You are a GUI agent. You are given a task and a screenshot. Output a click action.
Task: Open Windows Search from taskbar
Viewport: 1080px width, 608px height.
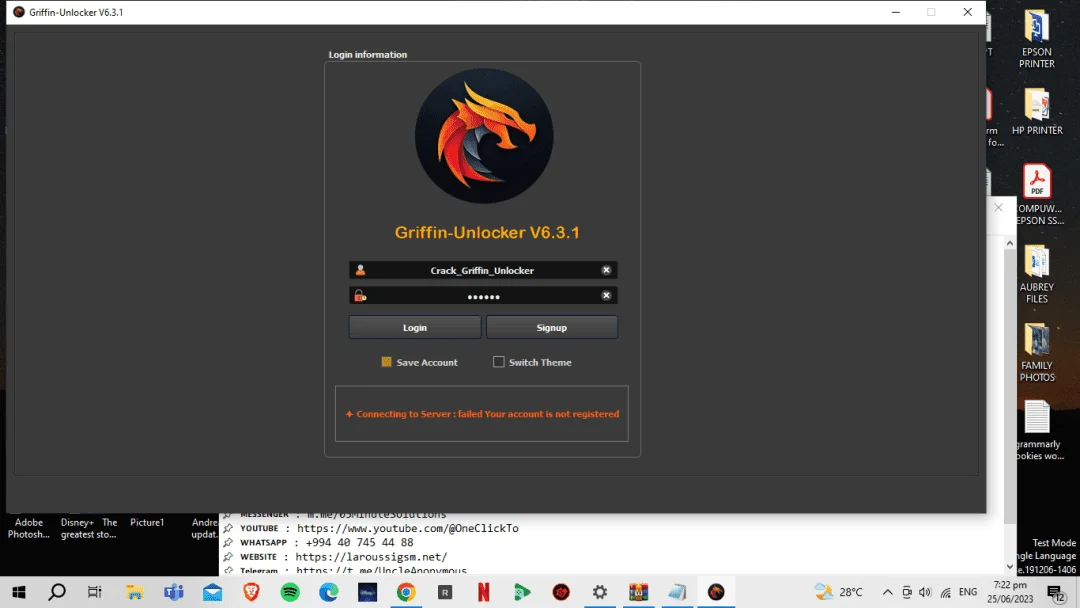pyautogui.click(x=57, y=592)
